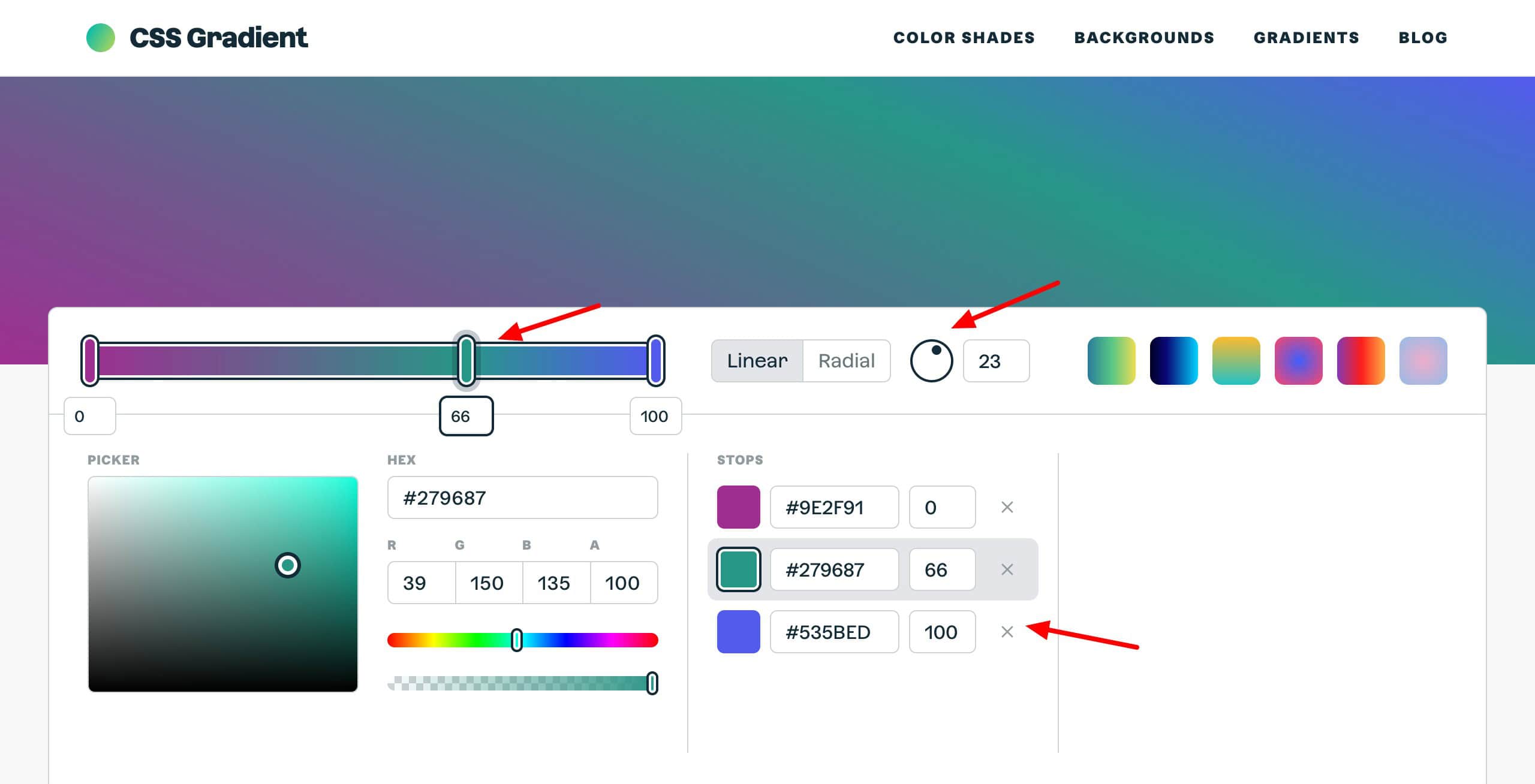Viewport: 1535px width, 784px height.
Task: Open the Gradients navigation link
Action: 1306,38
